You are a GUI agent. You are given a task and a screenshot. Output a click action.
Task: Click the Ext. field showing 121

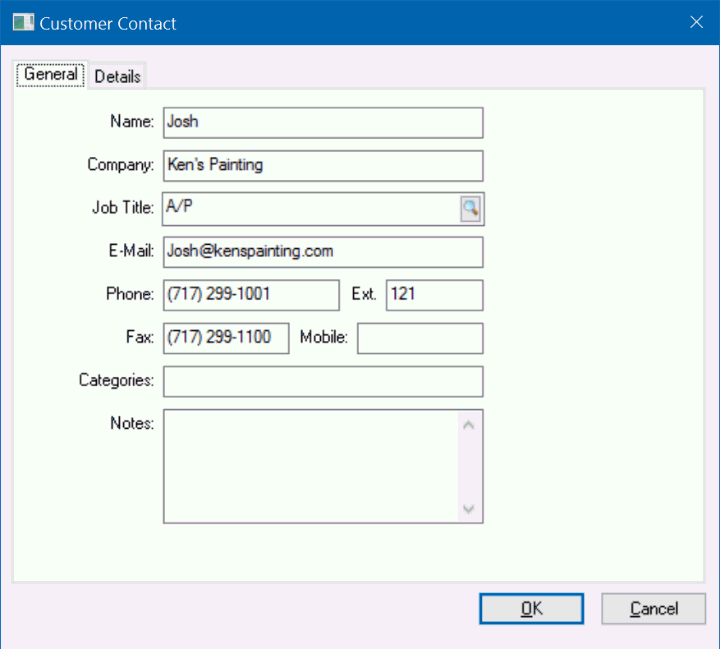pyautogui.click(x=434, y=295)
